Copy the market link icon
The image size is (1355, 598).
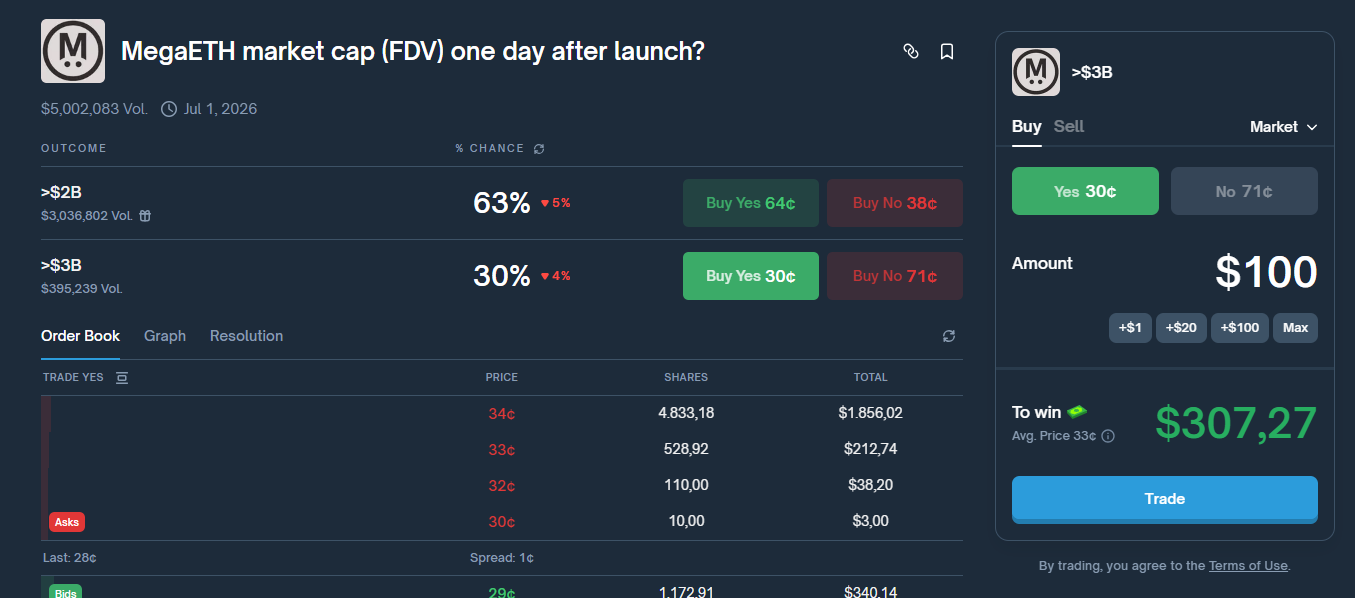[911, 51]
